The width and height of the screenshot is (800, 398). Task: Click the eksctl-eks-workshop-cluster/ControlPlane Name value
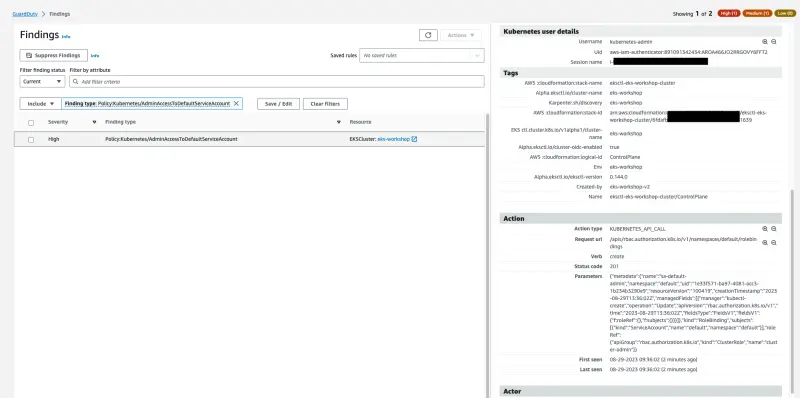pyautogui.click(x=659, y=196)
